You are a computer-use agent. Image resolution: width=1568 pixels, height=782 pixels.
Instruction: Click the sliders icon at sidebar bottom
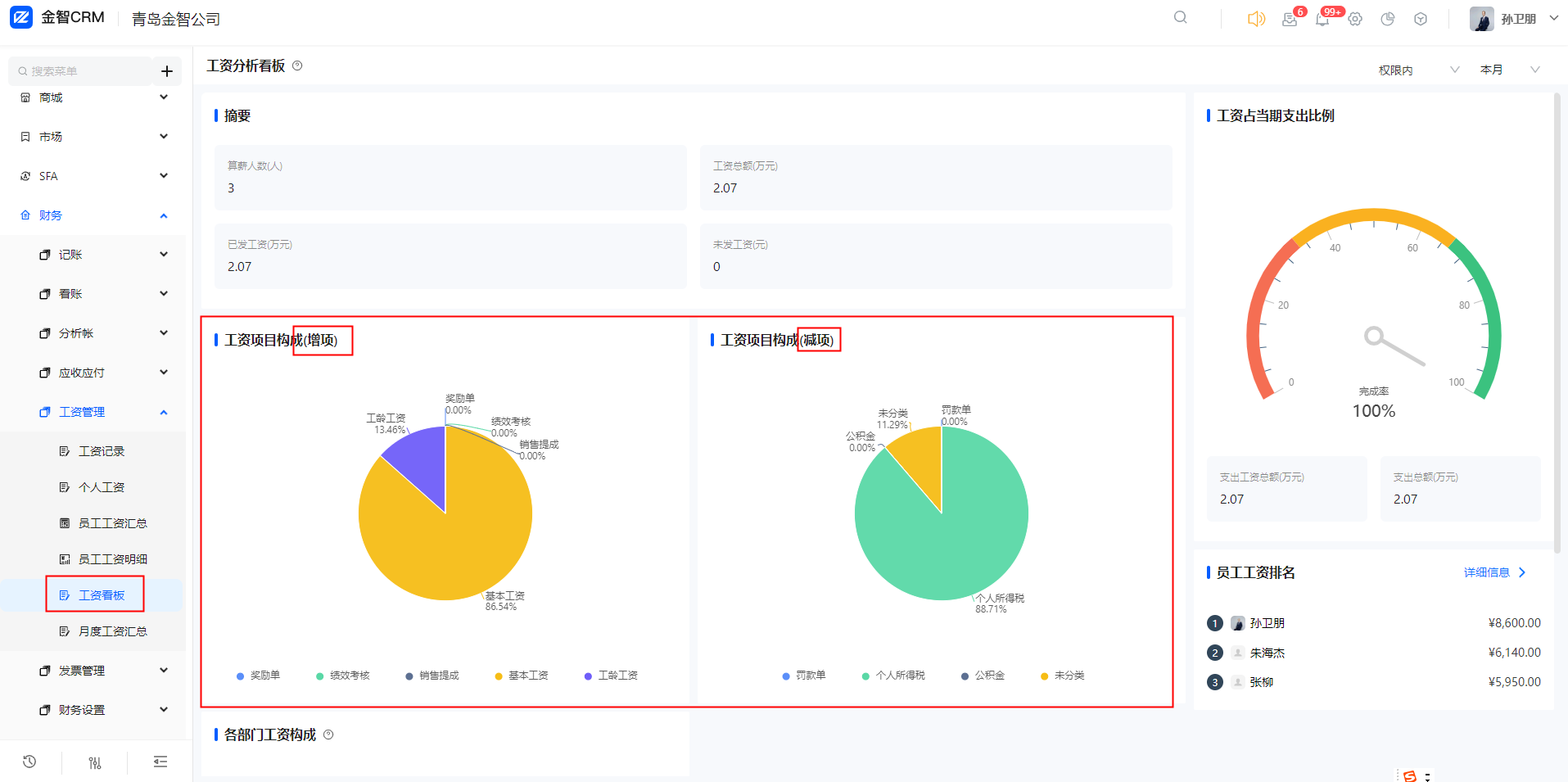pyautogui.click(x=95, y=762)
